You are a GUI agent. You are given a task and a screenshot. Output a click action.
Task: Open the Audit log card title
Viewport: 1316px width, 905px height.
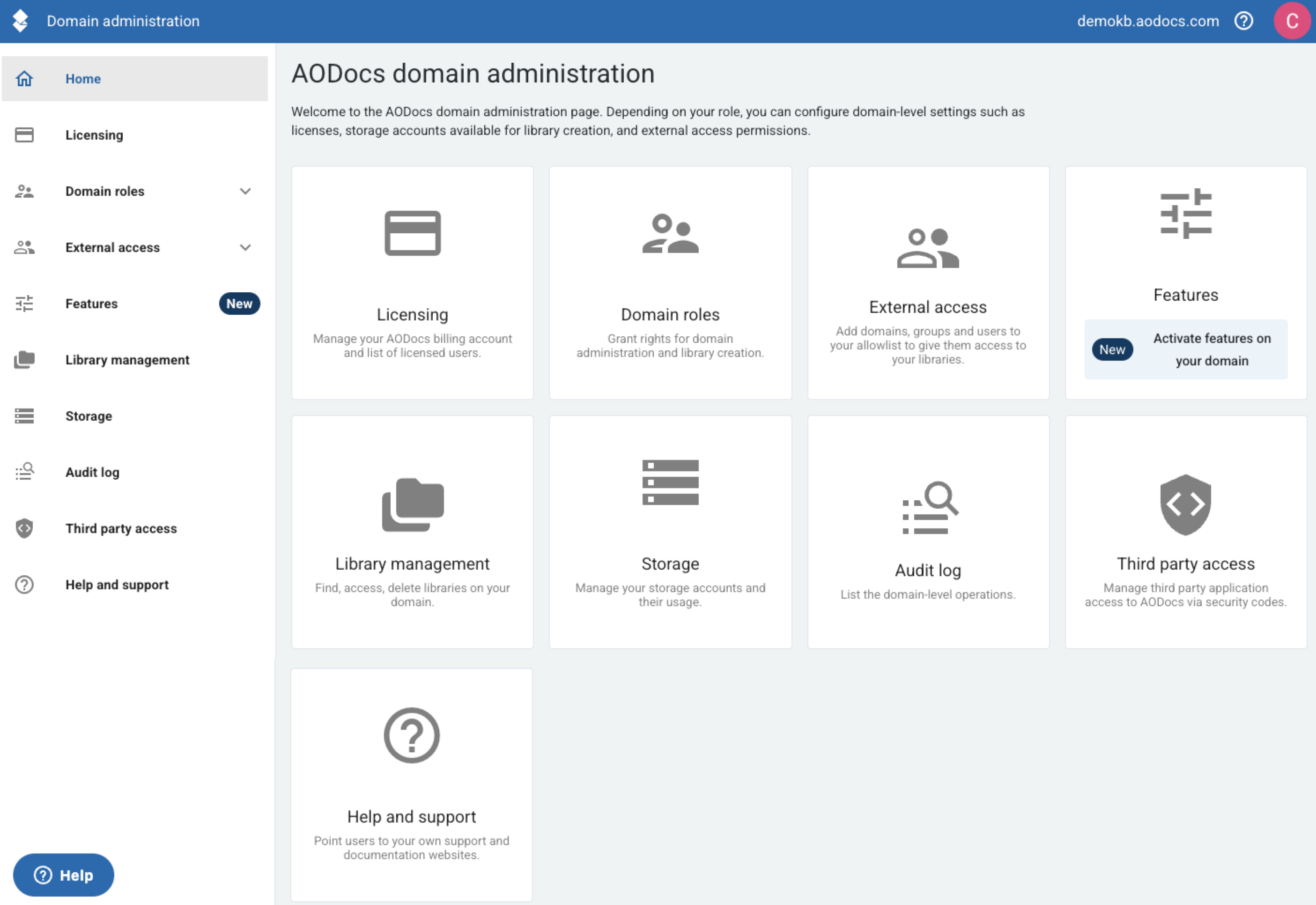tap(928, 570)
